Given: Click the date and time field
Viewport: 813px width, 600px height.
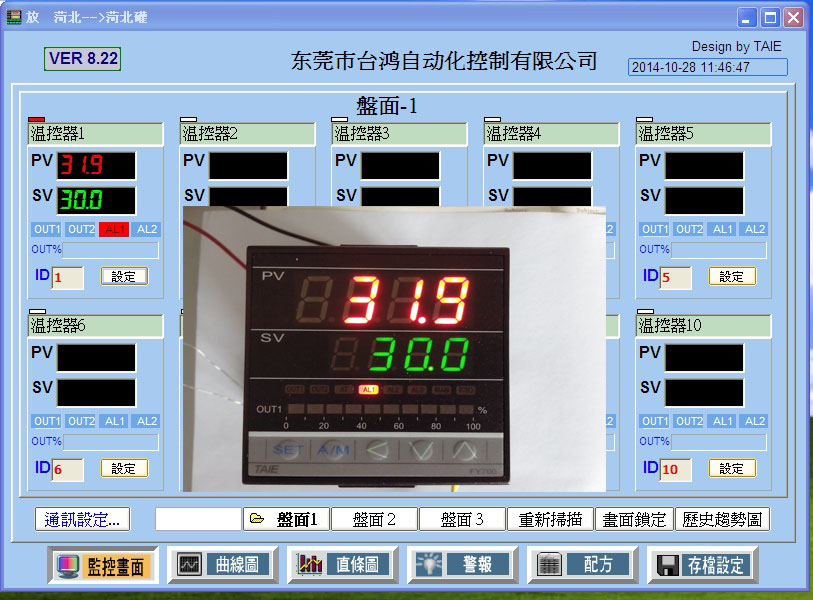Looking at the screenshot, I should (x=708, y=67).
